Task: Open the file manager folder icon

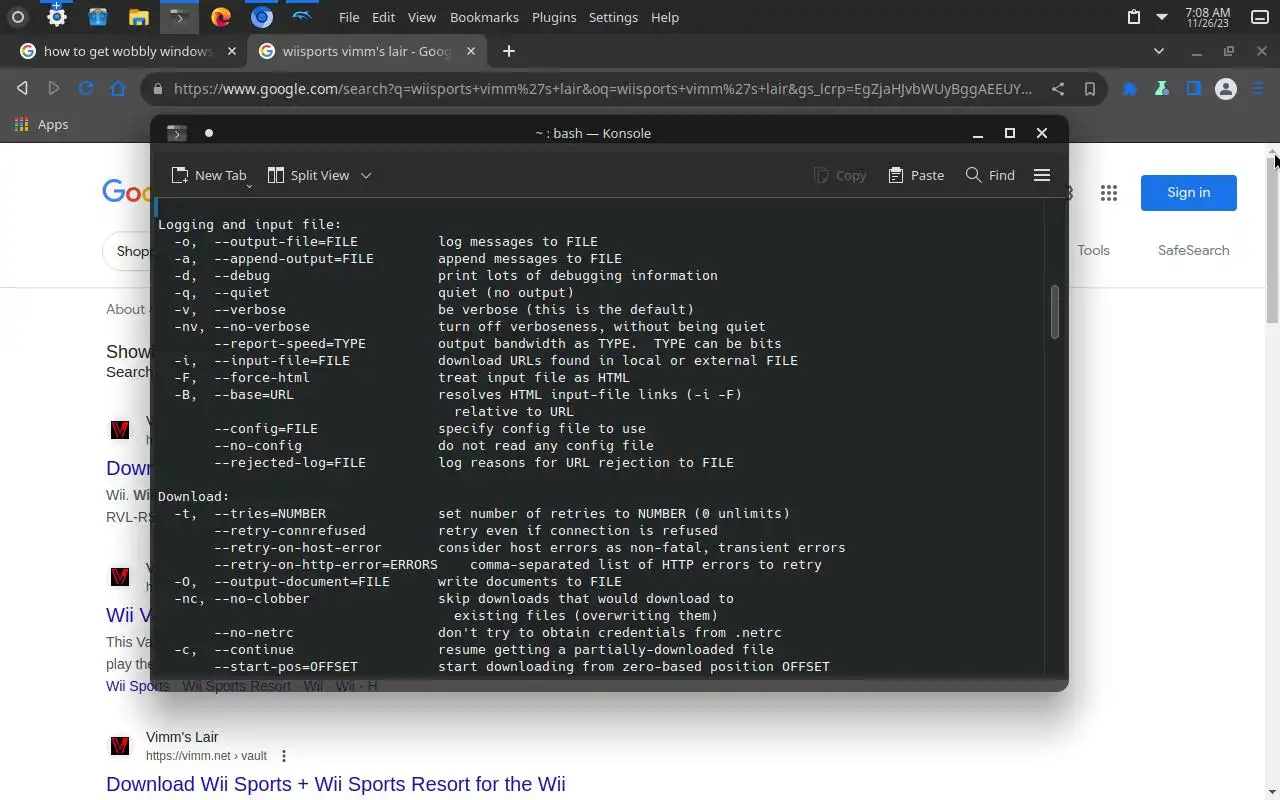Action: [139, 17]
